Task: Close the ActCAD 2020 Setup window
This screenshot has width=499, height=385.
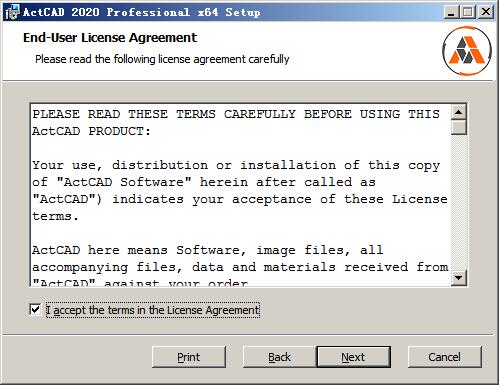Action: point(486,12)
